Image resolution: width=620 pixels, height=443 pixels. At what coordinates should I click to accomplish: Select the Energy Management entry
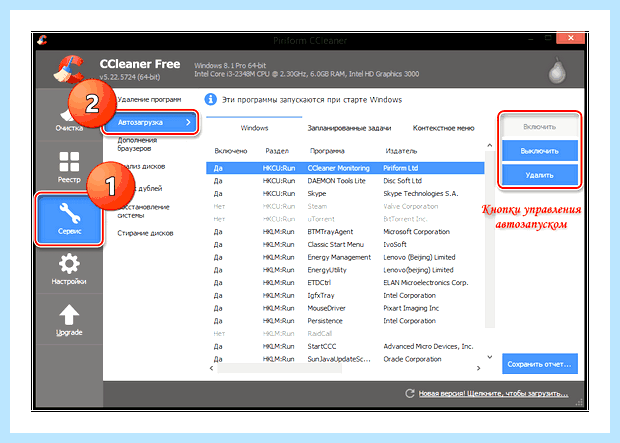pos(345,257)
